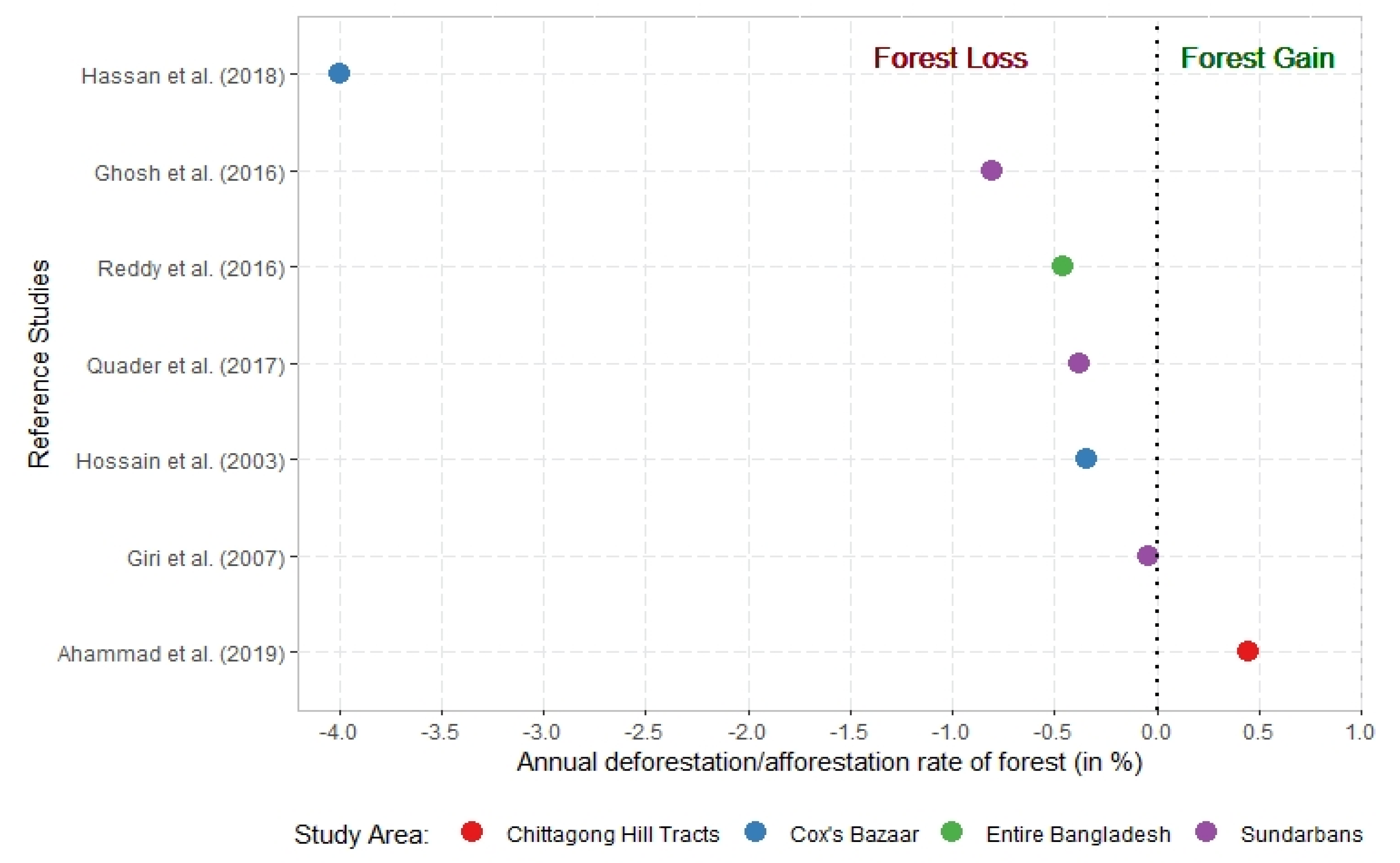Click the Forest Gain annotation text
The height and width of the screenshot is (863, 1400).
pyautogui.click(x=1257, y=58)
